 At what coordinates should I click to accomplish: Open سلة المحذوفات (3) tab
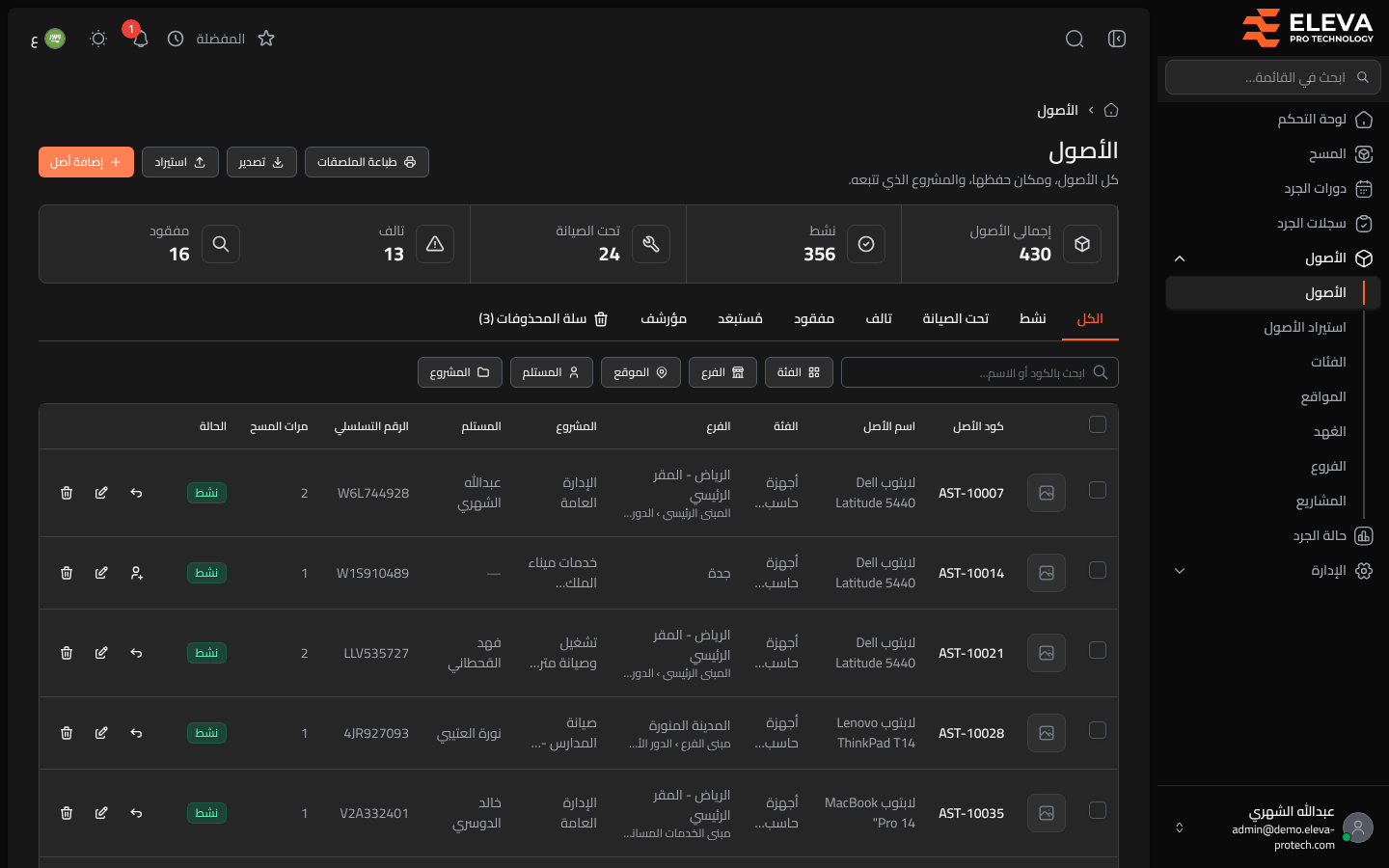pyautogui.click(x=543, y=318)
